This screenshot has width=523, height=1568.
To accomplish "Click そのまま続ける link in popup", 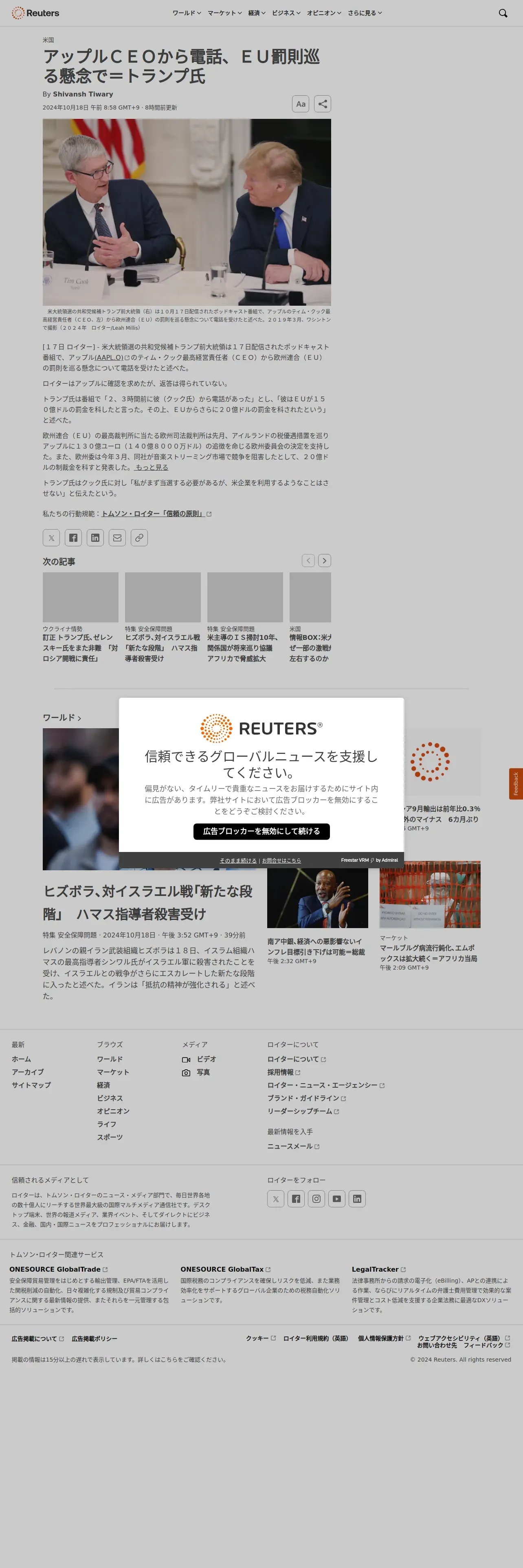I will (x=238, y=860).
